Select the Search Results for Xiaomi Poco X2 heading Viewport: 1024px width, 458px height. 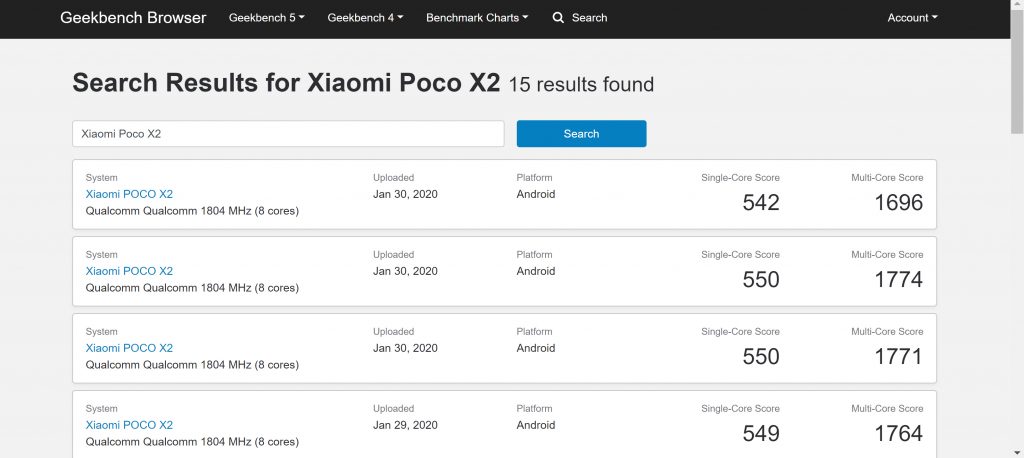click(286, 83)
